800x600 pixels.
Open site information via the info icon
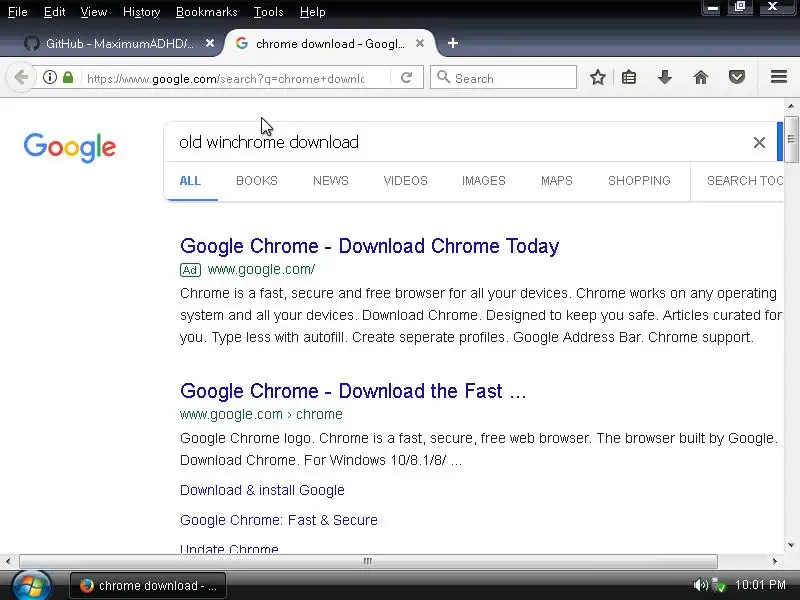pyautogui.click(x=49, y=78)
